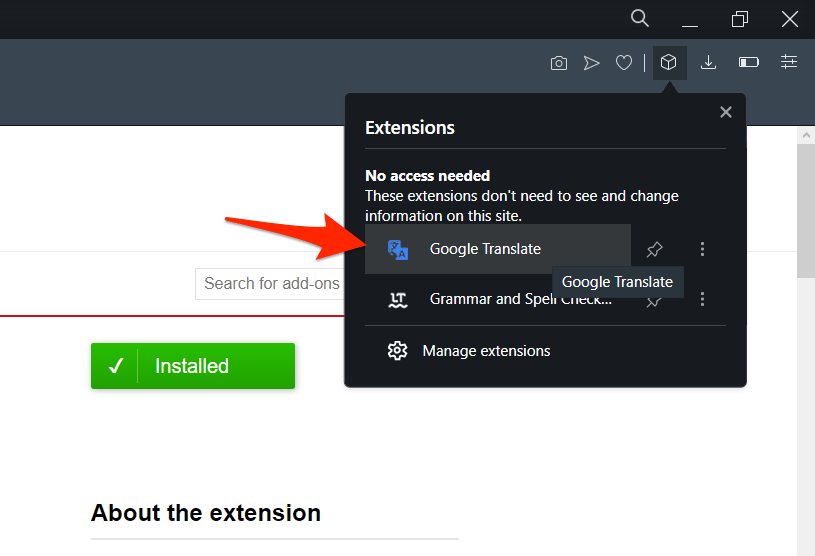The width and height of the screenshot is (815, 556).
Task: Click the scrollbar up arrow
Action: tap(806, 135)
